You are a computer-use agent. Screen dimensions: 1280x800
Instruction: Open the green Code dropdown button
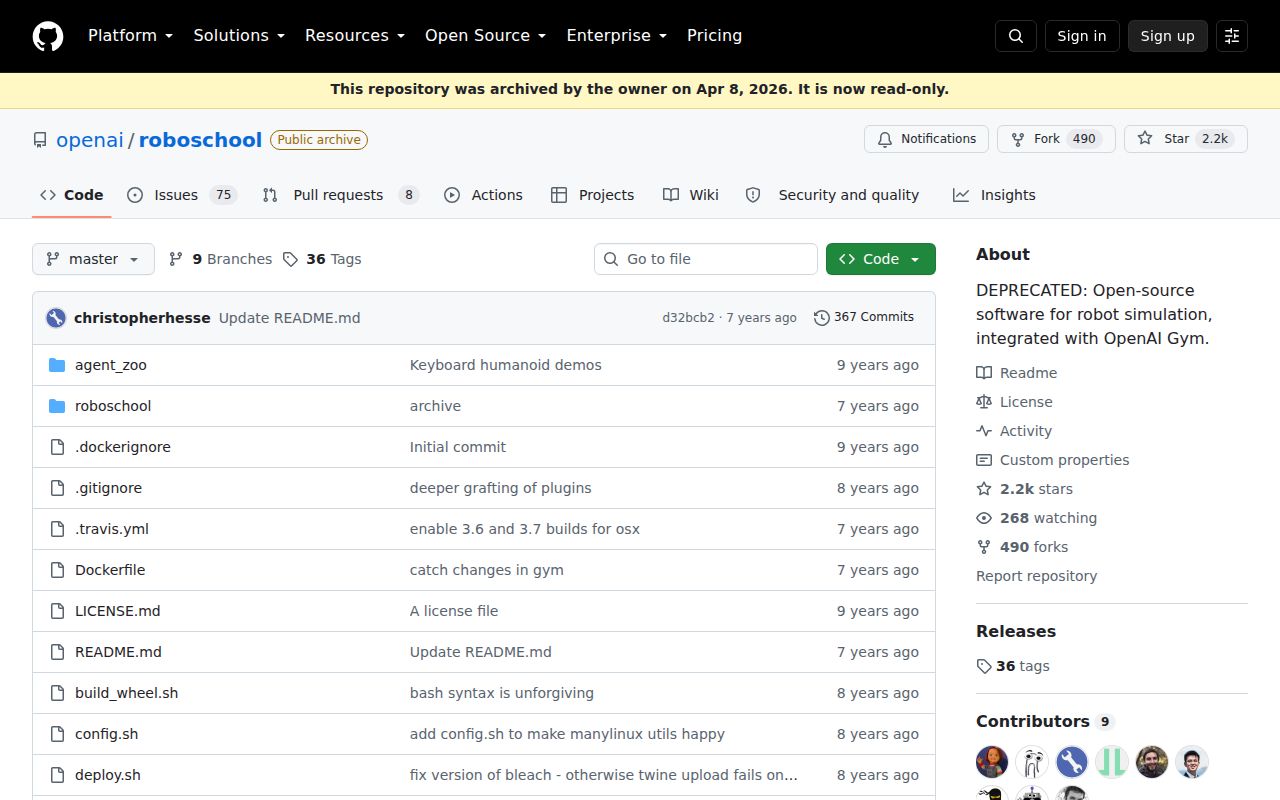coord(881,259)
